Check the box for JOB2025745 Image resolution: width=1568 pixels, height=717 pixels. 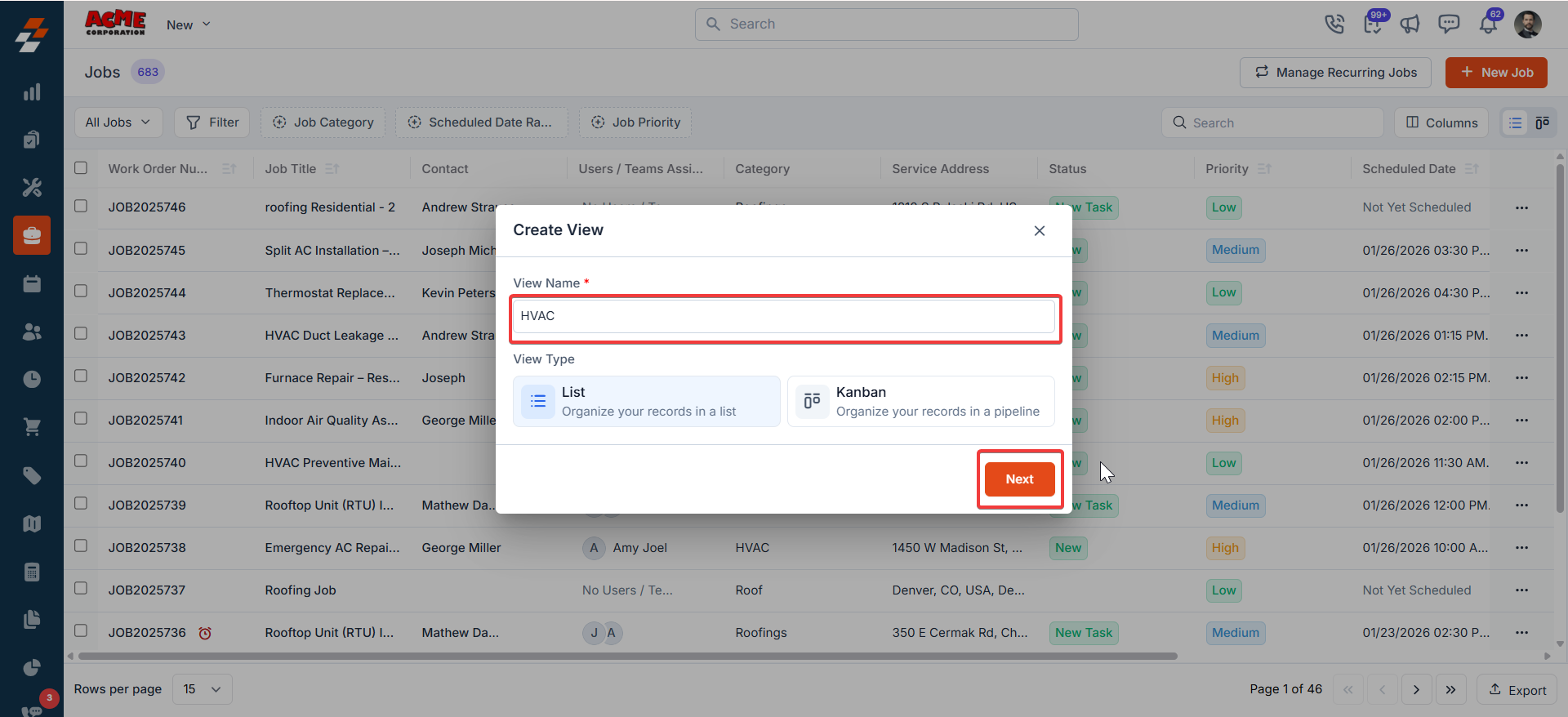[x=81, y=249]
